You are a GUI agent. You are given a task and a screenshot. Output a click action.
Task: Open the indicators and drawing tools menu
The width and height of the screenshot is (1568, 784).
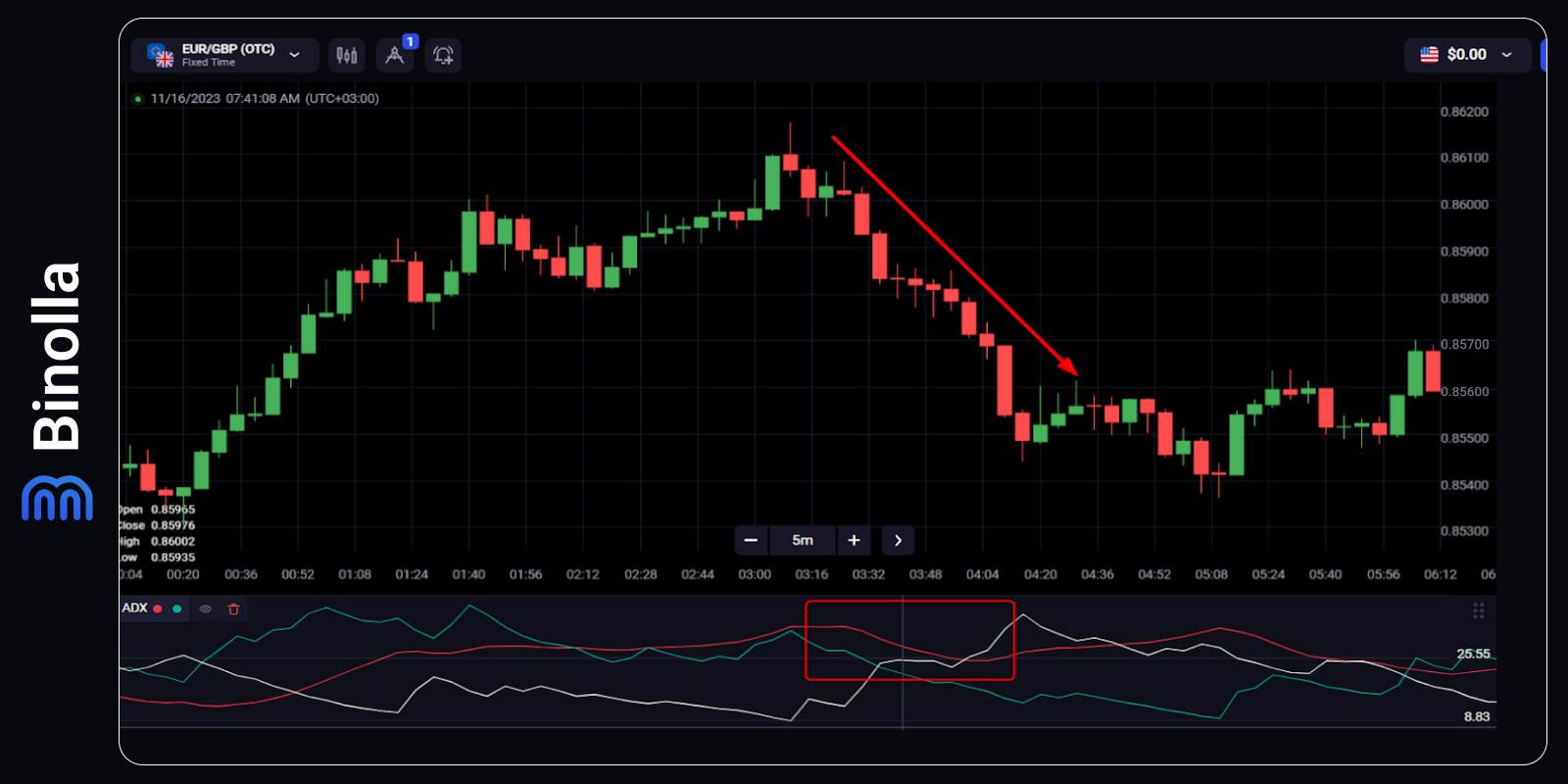pyautogui.click(x=395, y=55)
